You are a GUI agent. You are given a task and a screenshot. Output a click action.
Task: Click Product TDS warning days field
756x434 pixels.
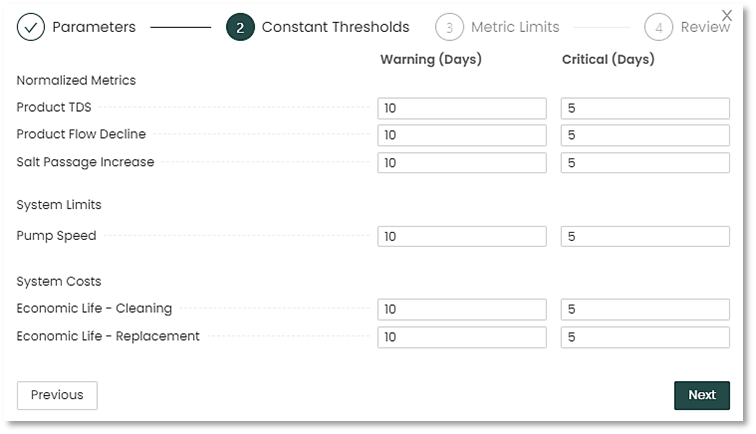462,108
